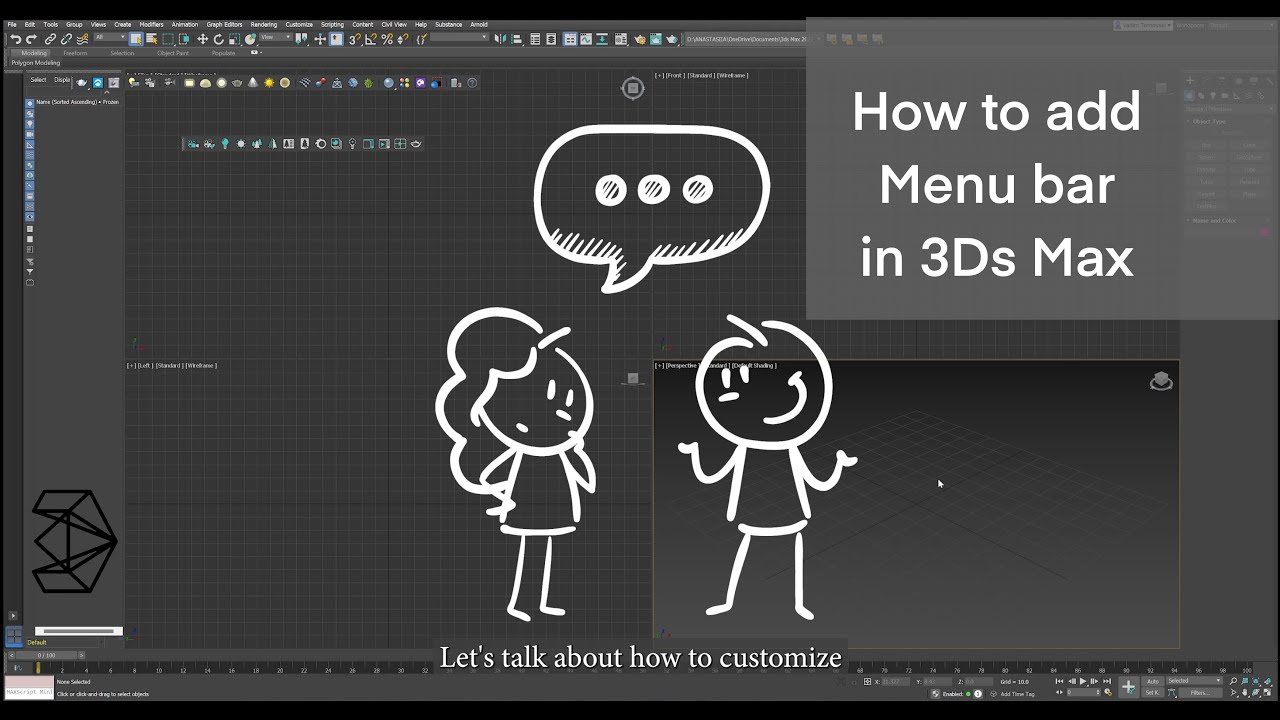Click Name (Sorted Ascending) column header
The width and height of the screenshot is (1280, 720).
[x=67, y=102]
